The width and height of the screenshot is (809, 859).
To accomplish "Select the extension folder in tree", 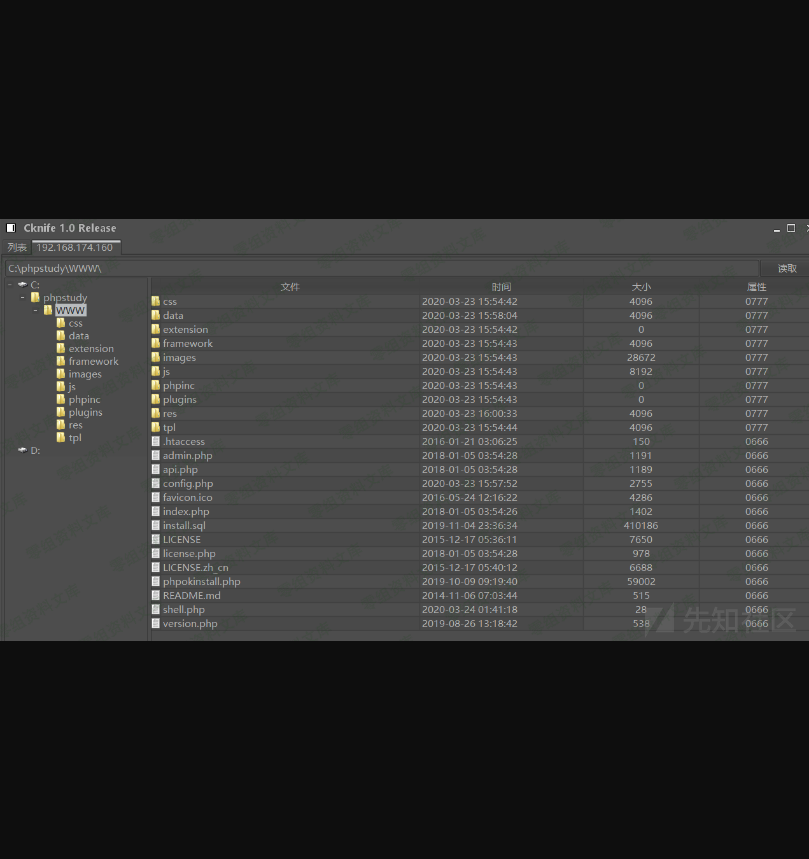I will tap(91, 349).
